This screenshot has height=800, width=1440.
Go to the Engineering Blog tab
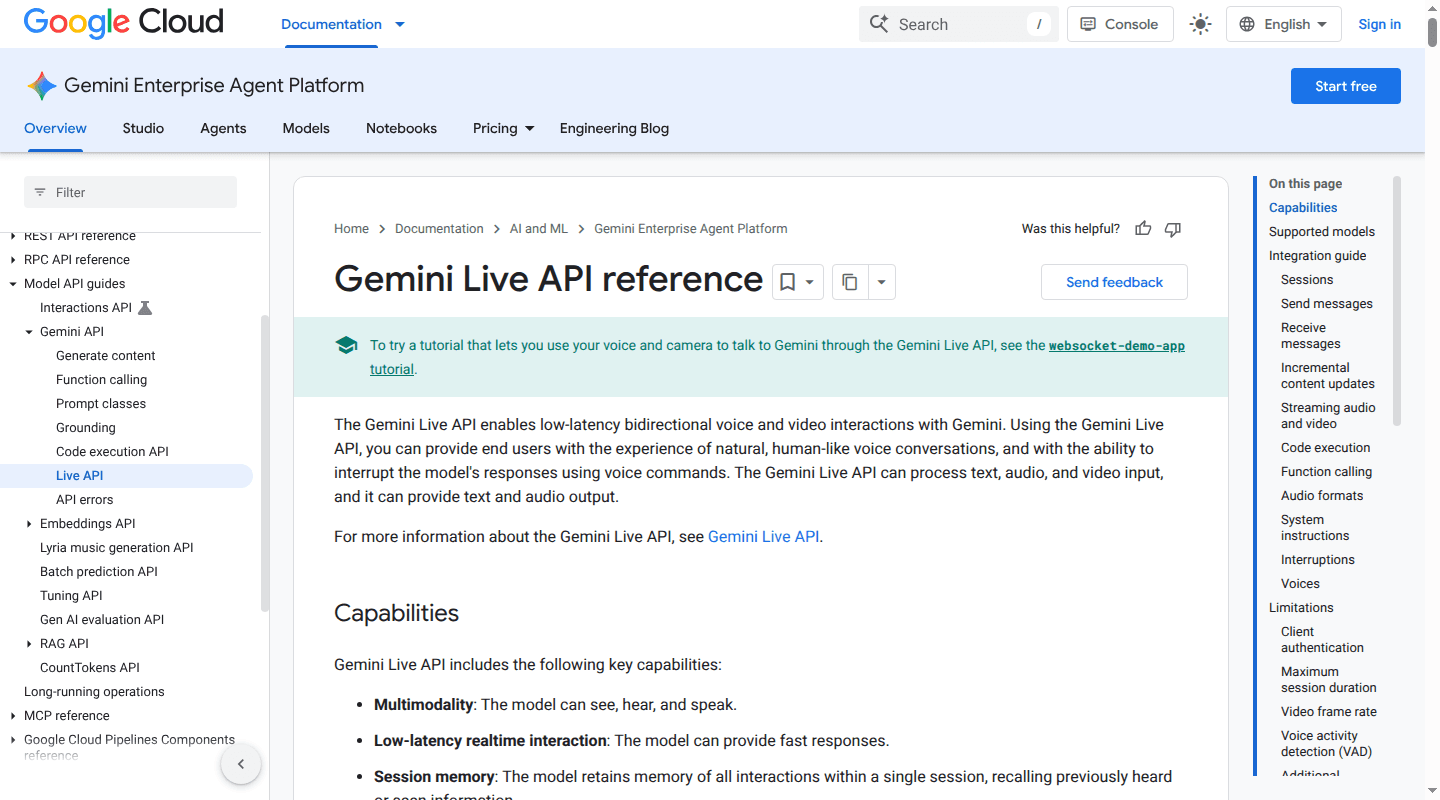point(614,128)
